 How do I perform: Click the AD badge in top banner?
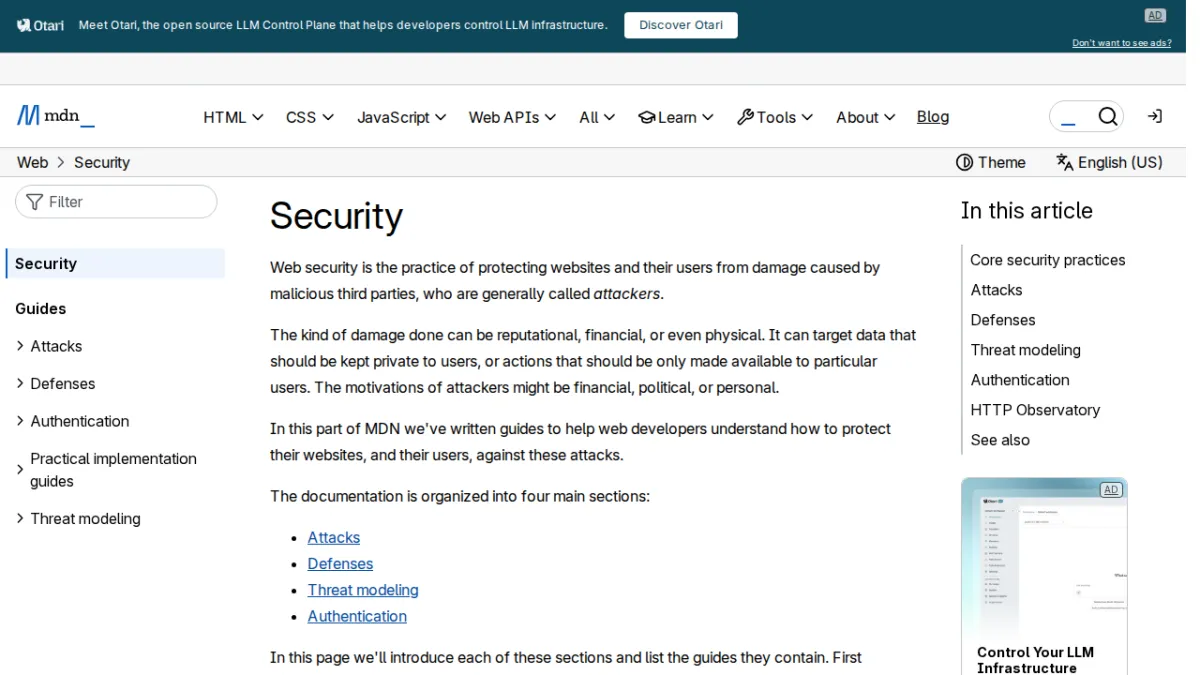click(x=1155, y=15)
